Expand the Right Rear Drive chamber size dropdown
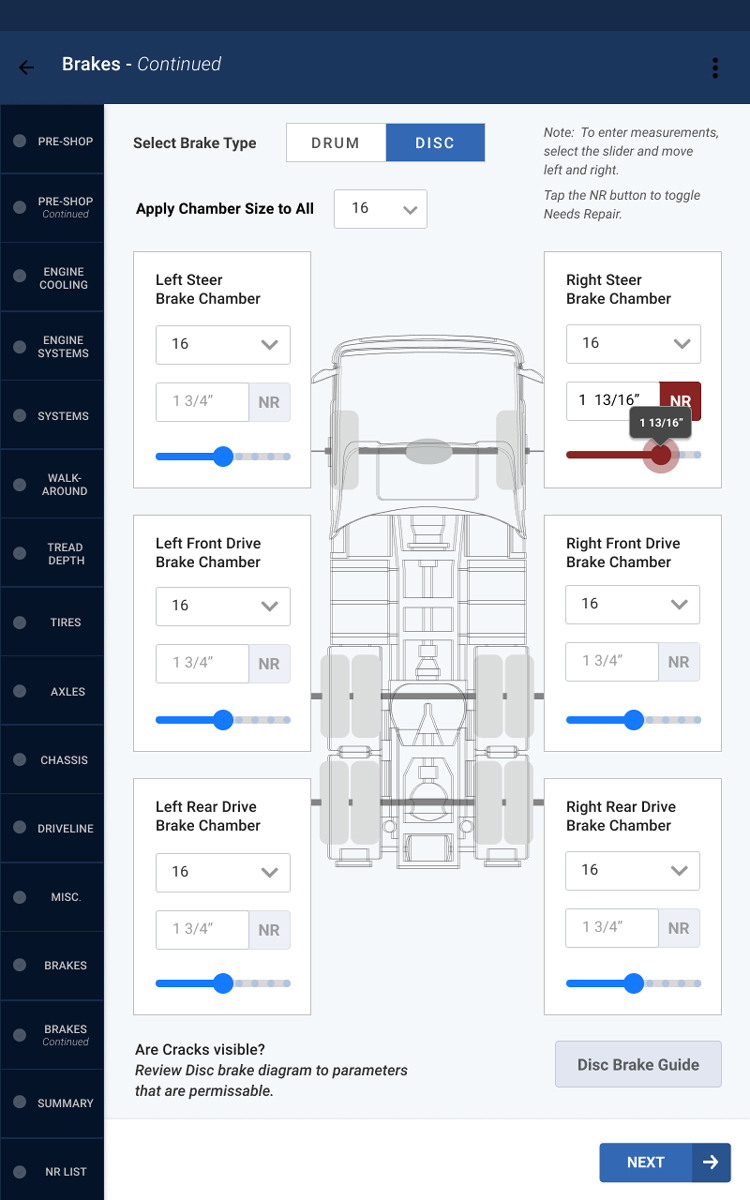Viewport: 750px width, 1200px height. 633,870
